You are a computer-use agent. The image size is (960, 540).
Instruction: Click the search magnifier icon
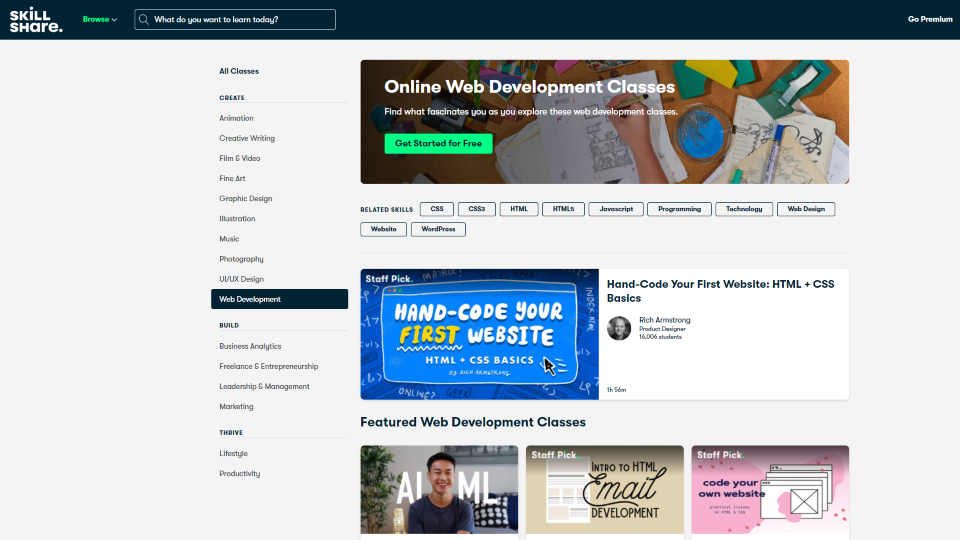tap(144, 20)
